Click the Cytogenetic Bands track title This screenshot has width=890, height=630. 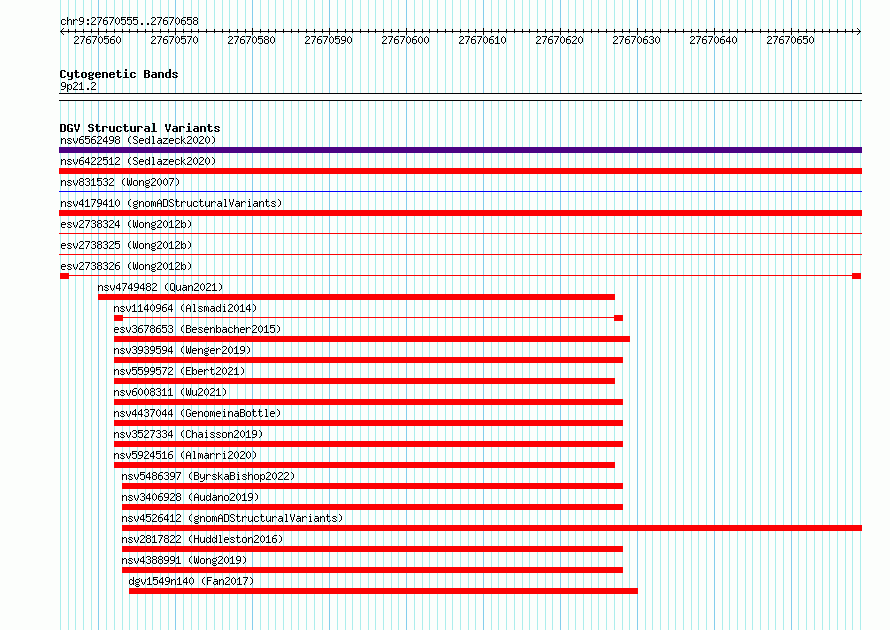[x=119, y=74]
